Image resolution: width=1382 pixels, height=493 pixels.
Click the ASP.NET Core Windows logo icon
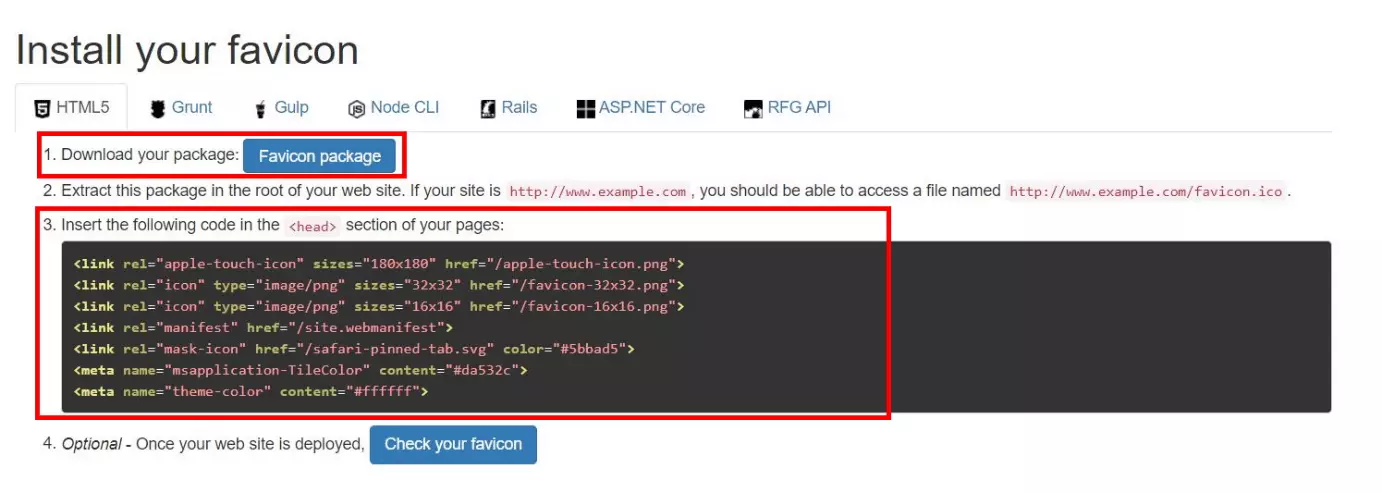[586, 108]
